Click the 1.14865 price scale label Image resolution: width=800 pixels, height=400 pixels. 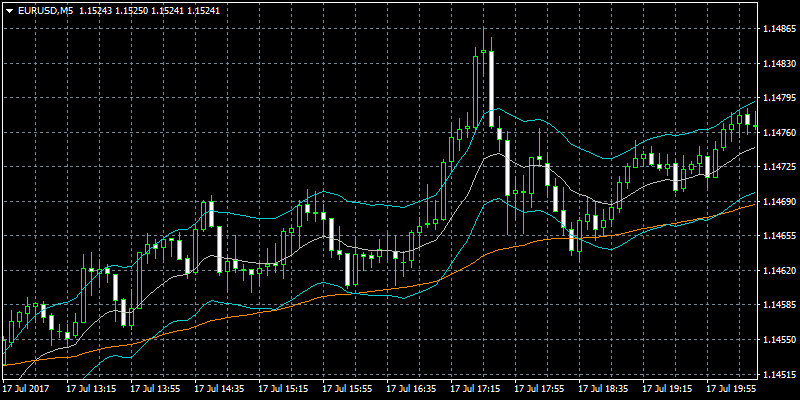coord(778,29)
